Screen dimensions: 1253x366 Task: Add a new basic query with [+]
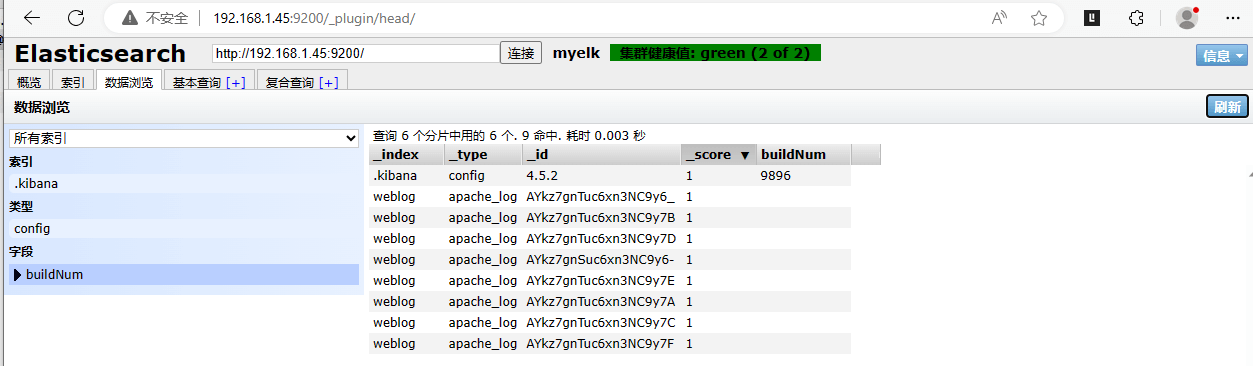[x=236, y=83]
